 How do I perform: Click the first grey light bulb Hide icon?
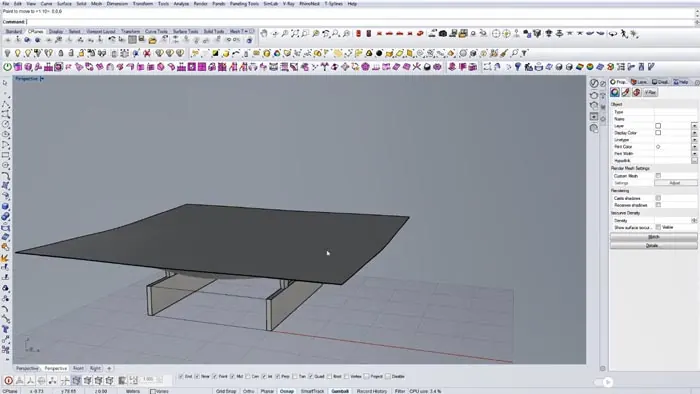click(x=7, y=53)
